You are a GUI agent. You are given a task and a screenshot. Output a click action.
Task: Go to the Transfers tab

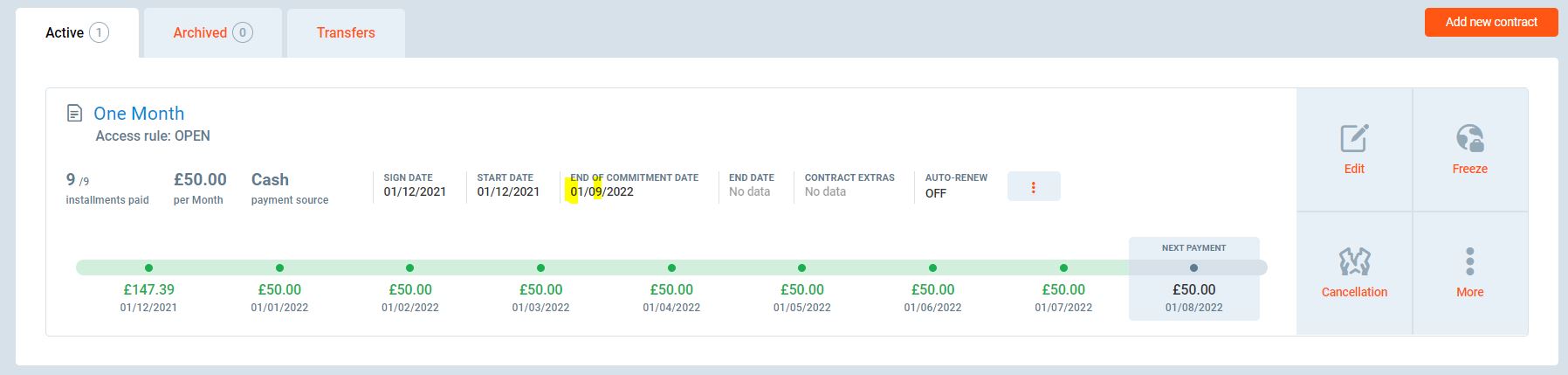pos(346,33)
